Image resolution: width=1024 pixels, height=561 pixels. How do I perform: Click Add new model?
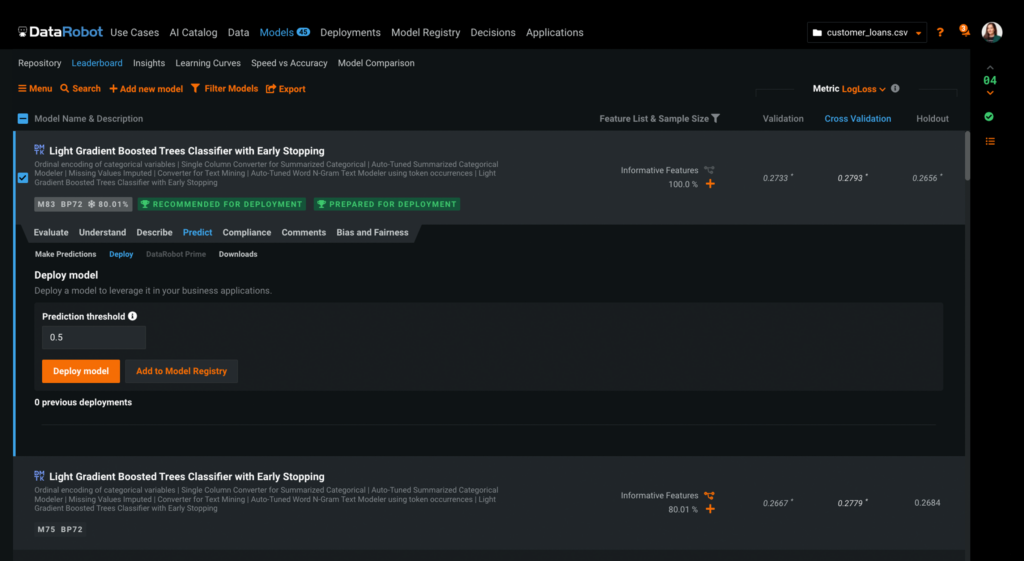click(146, 89)
